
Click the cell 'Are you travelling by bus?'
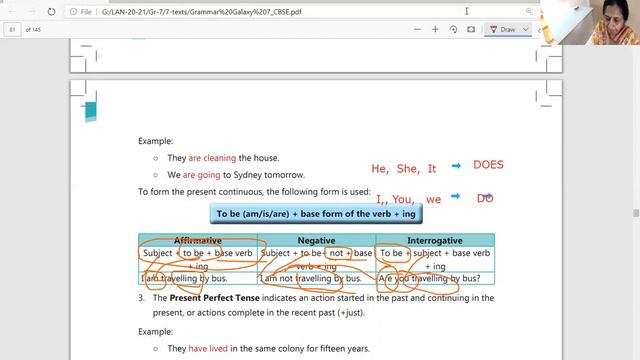435,278
